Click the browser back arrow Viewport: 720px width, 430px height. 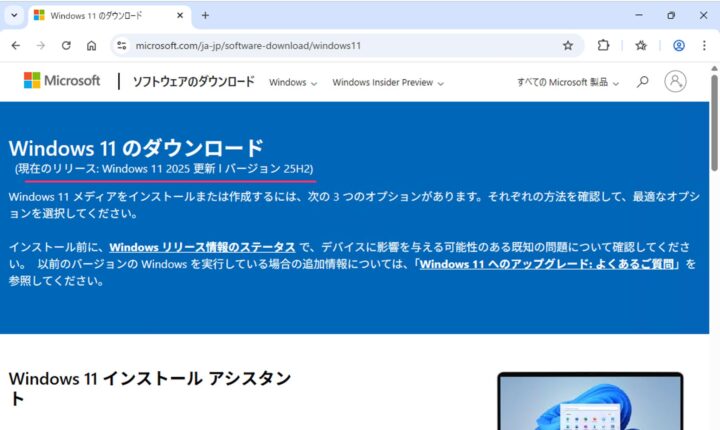(16, 46)
